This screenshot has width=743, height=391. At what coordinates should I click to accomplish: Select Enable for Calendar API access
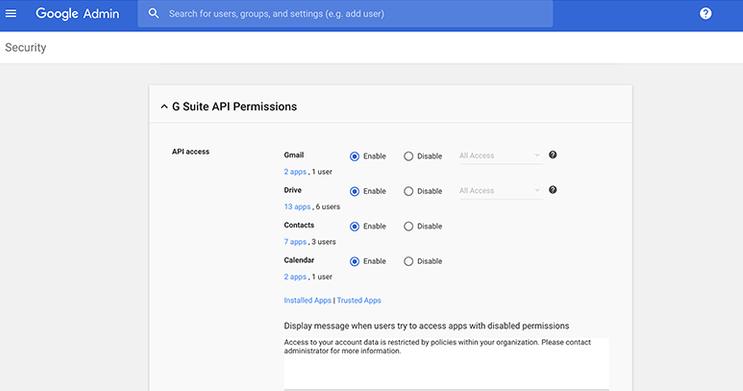pyautogui.click(x=354, y=262)
